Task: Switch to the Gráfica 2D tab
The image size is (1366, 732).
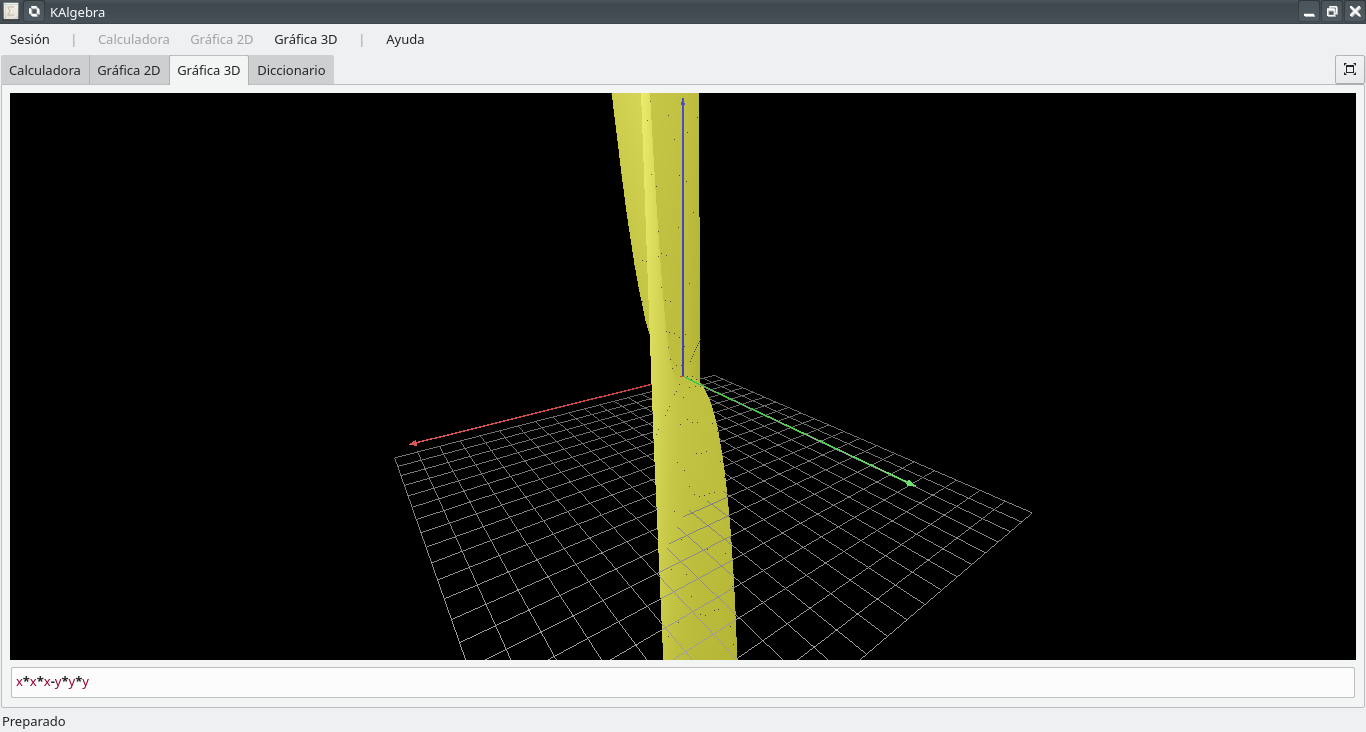Action: click(129, 71)
